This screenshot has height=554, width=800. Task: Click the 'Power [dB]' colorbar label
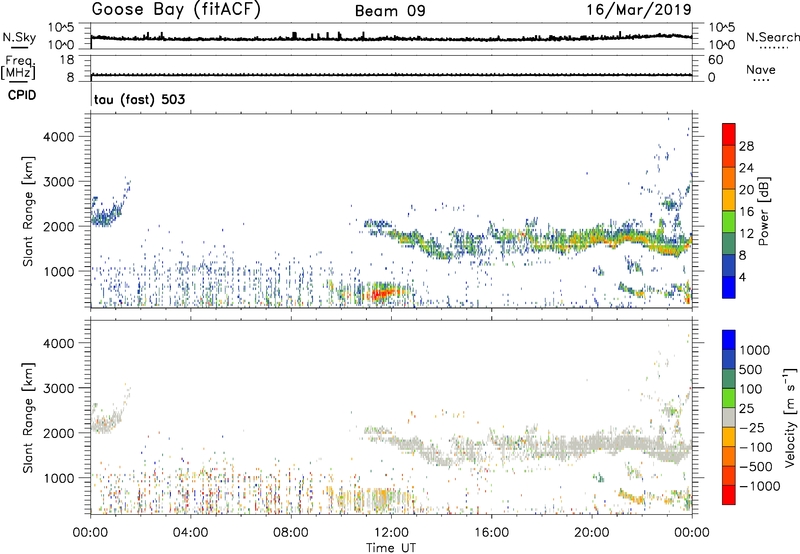(x=763, y=211)
